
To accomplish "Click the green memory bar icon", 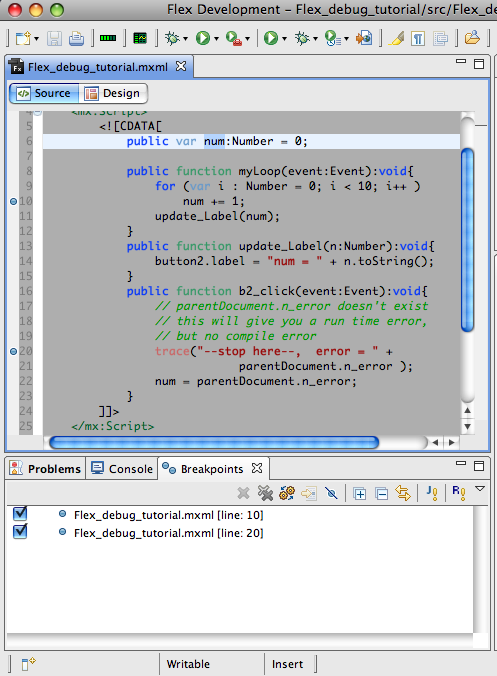I will point(108,38).
